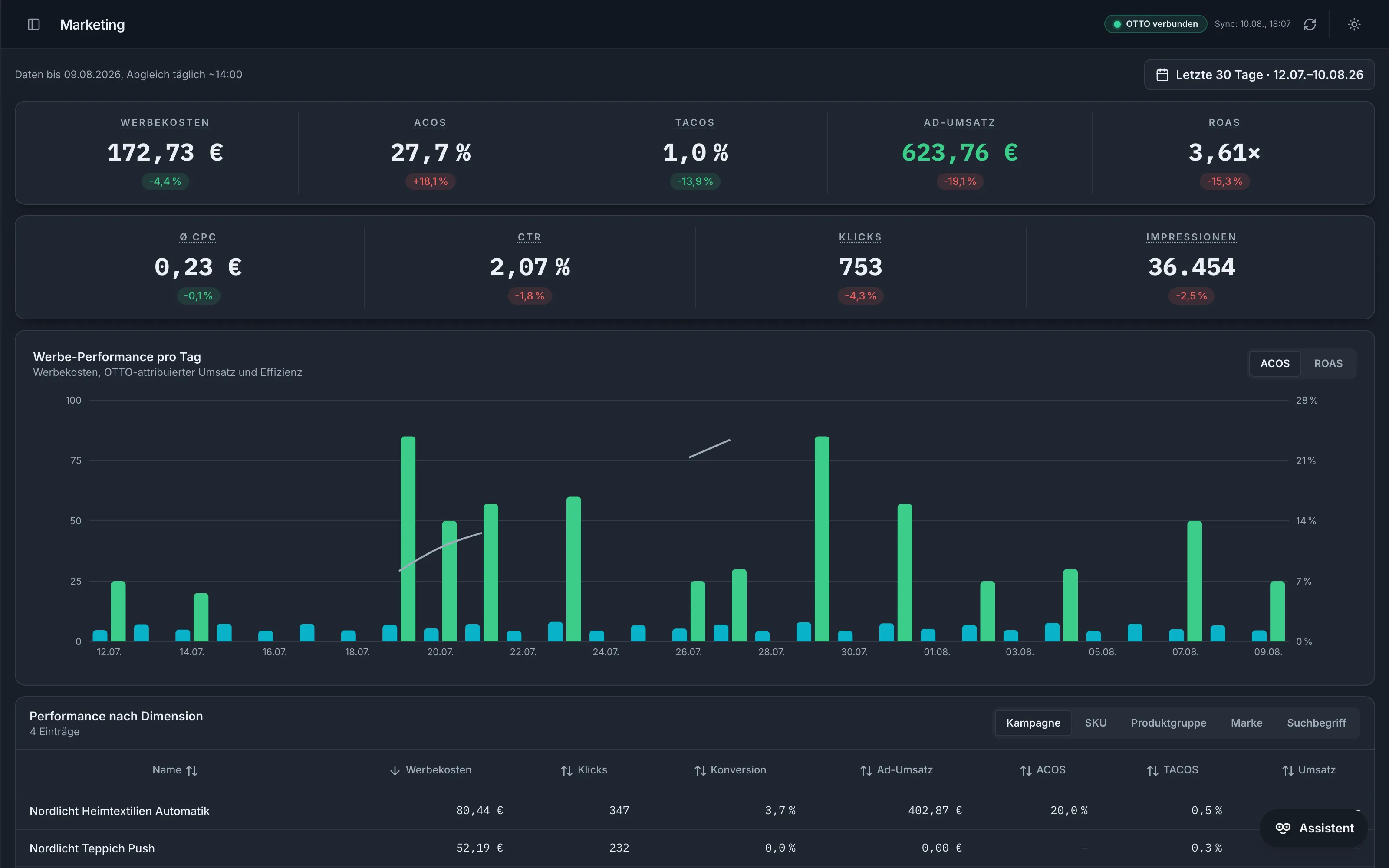The image size is (1389, 868).
Task: Sort table by Konversion column header
Action: (730, 770)
